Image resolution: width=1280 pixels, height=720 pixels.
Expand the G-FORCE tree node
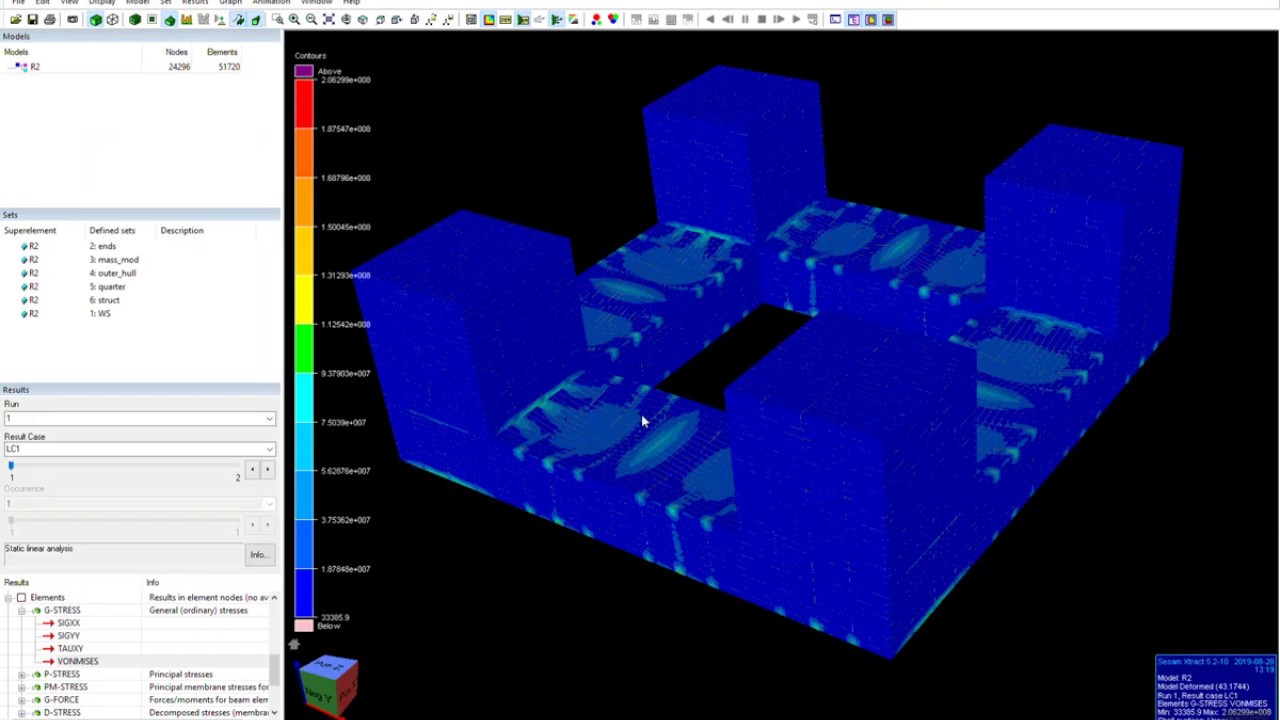pyautogui.click(x=21, y=700)
